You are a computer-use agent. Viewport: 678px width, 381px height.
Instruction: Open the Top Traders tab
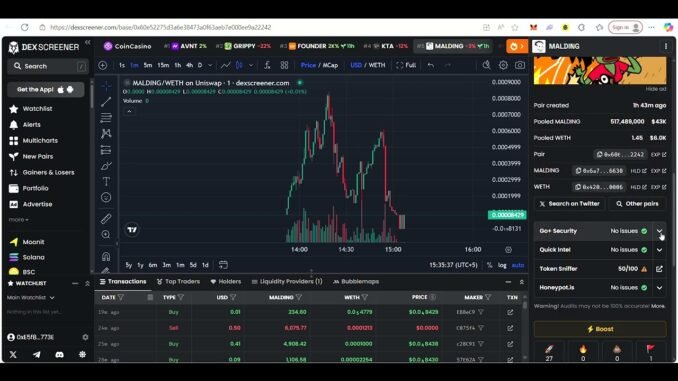178,282
